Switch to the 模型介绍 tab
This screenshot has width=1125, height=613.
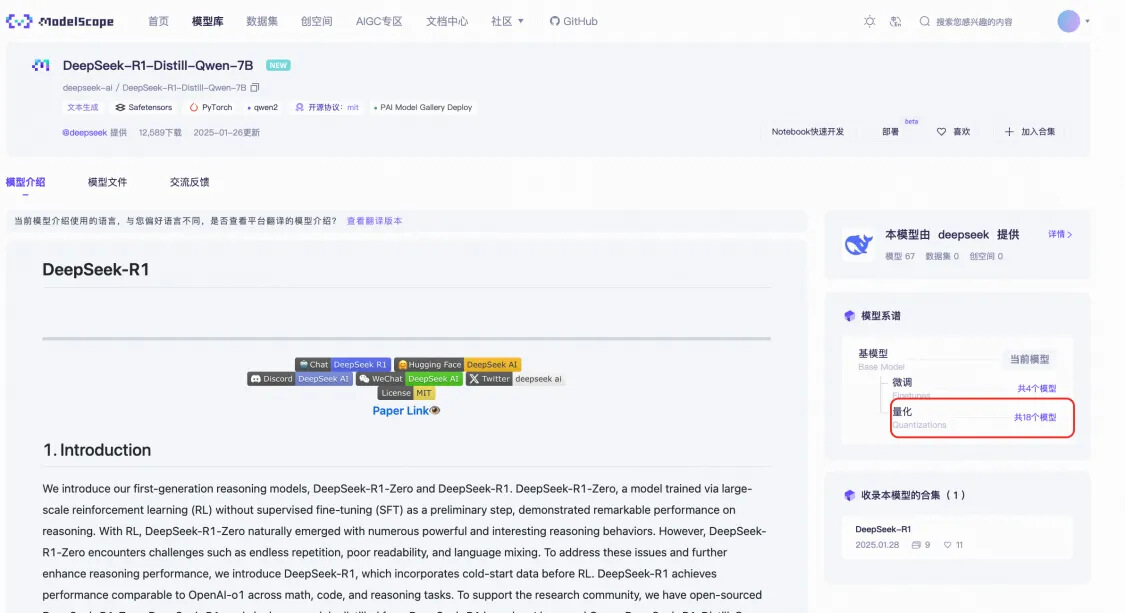coord(25,182)
